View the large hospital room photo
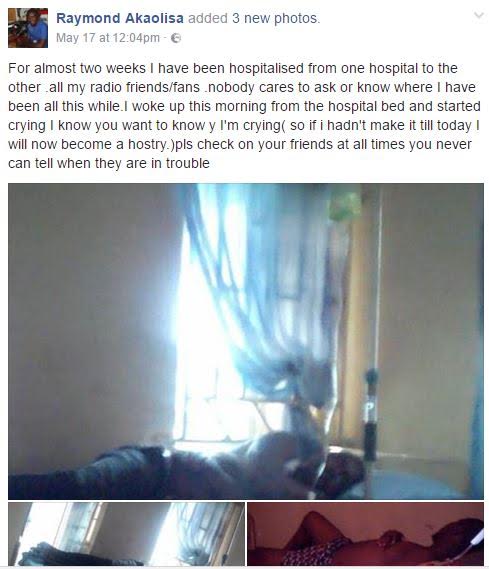The image size is (489, 569). pos(246,341)
